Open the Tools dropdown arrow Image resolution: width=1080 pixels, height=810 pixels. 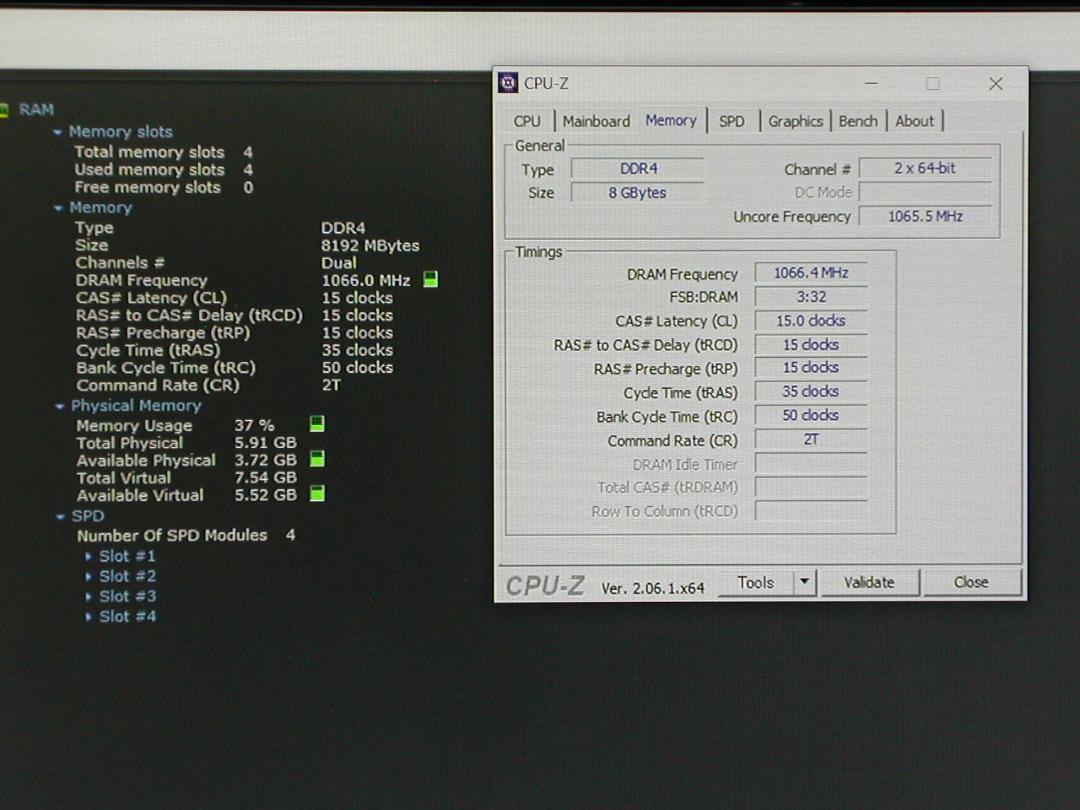pos(804,583)
